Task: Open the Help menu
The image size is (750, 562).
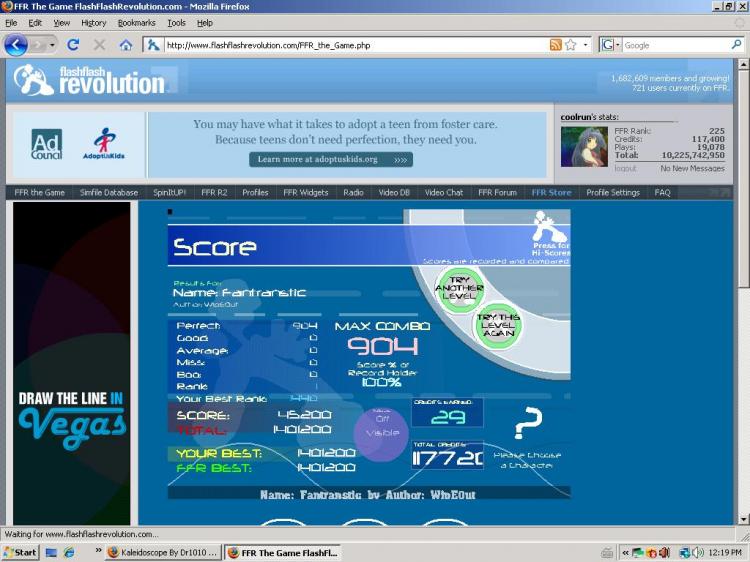Action: point(205,22)
